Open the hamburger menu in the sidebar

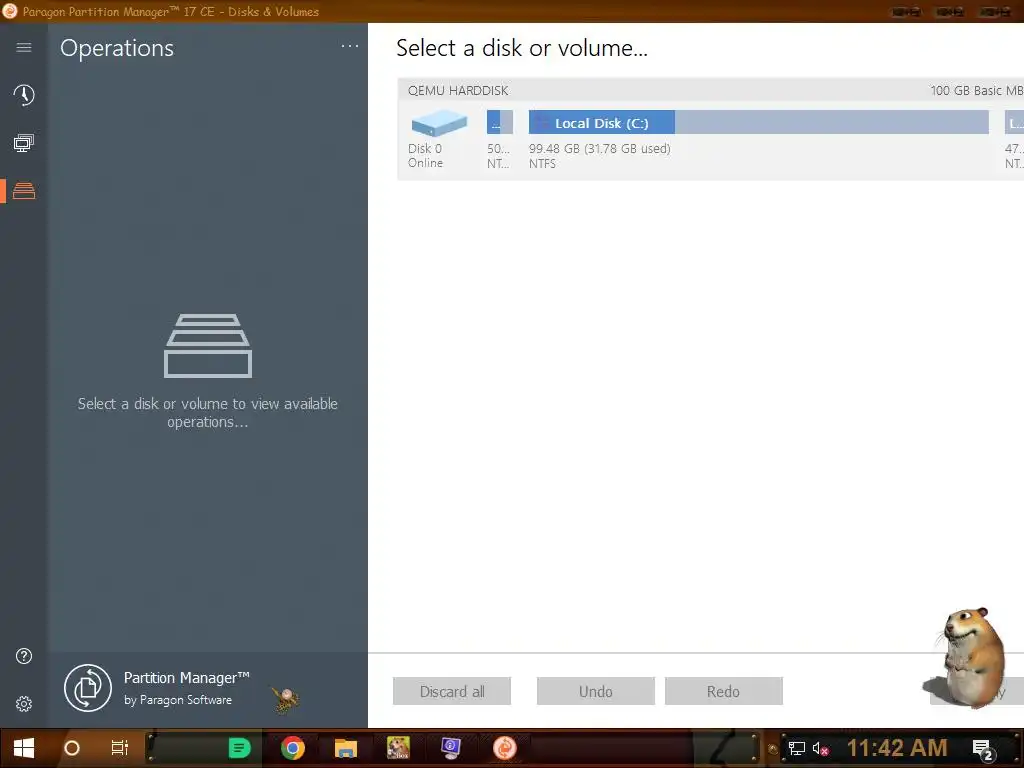tap(24, 47)
